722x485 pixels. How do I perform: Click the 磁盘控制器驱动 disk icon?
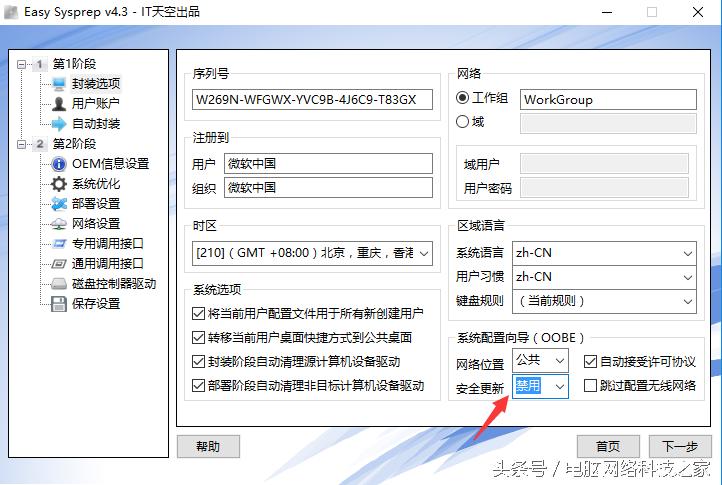(59, 284)
